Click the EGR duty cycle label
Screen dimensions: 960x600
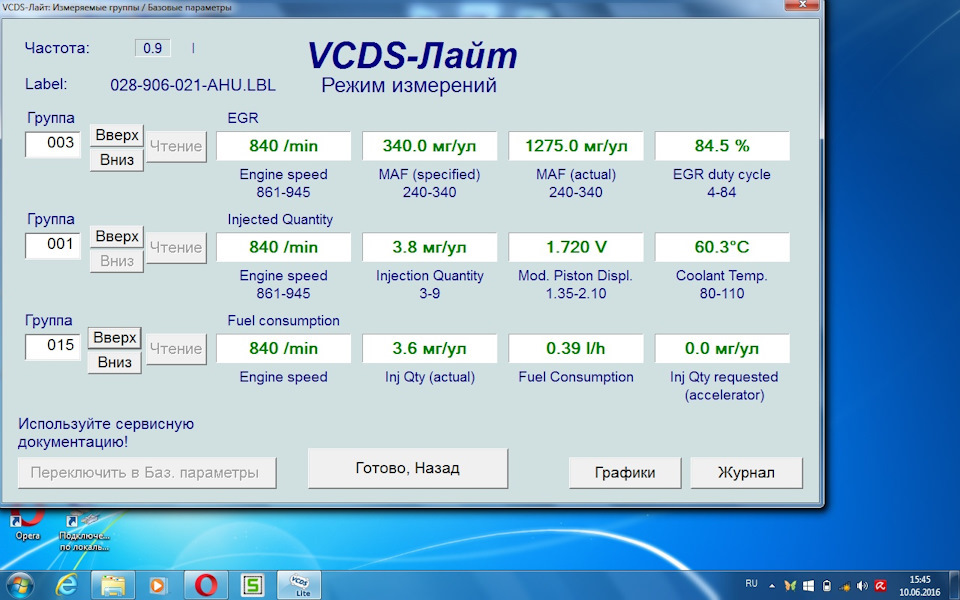(x=722, y=174)
